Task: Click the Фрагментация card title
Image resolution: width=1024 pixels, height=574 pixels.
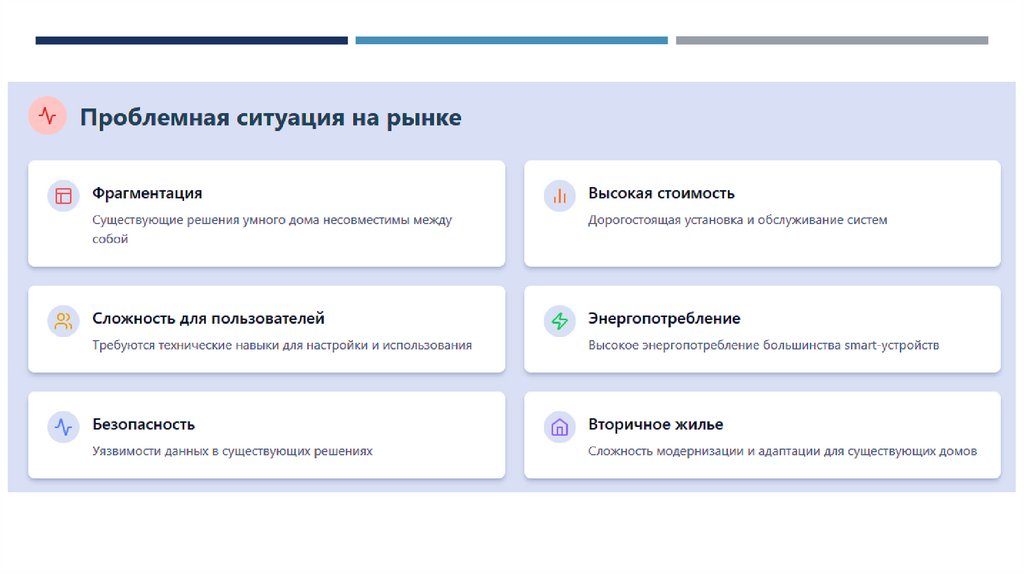Action: pos(147,193)
